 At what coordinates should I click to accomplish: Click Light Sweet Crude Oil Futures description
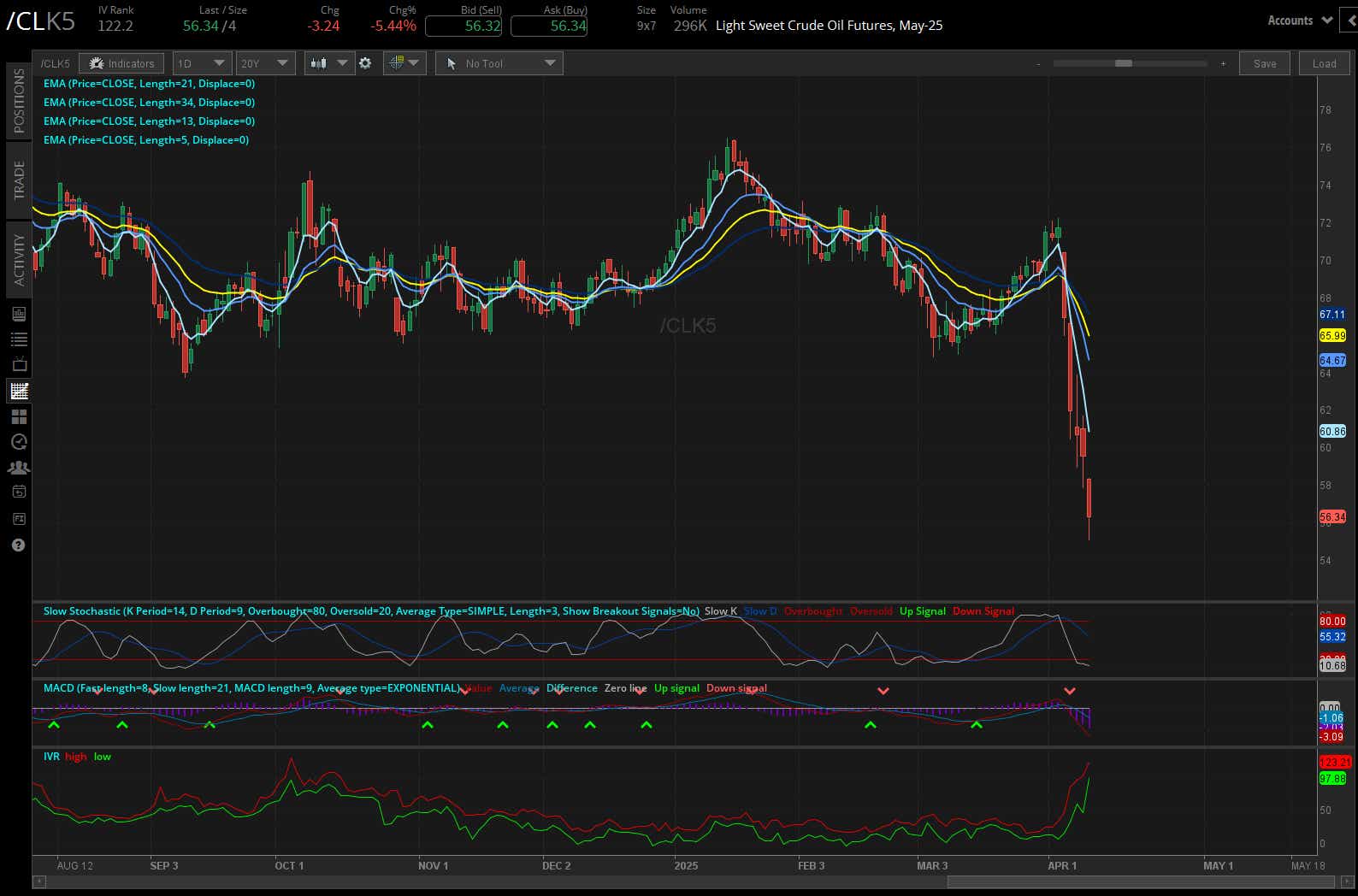[x=829, y=26]
